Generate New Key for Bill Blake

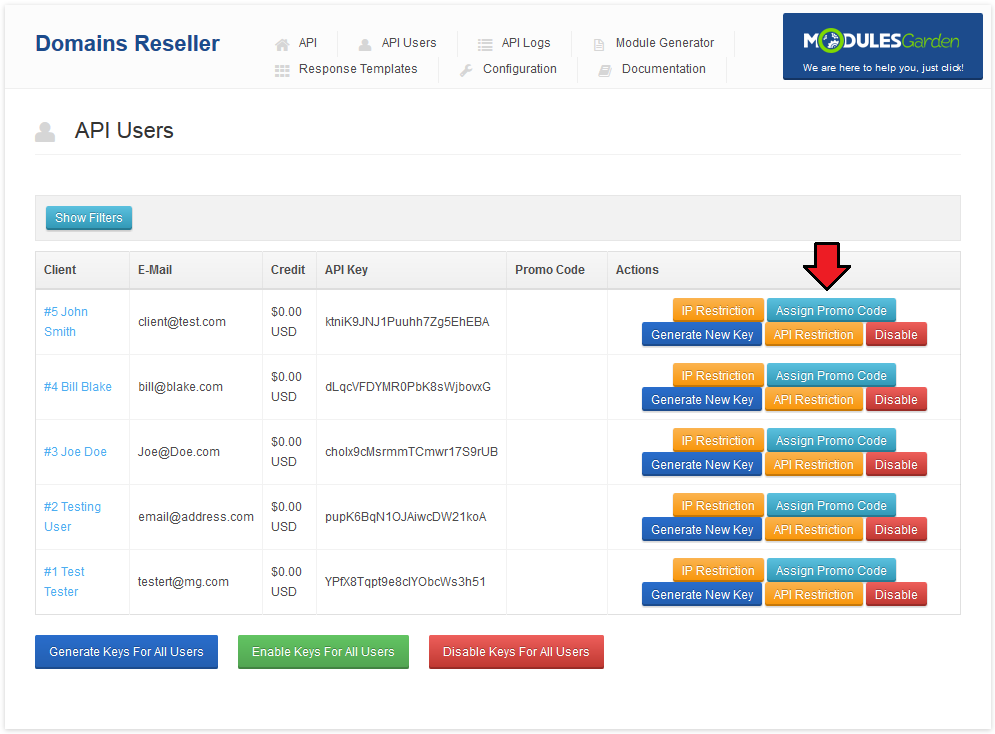[x=702, y=400]
